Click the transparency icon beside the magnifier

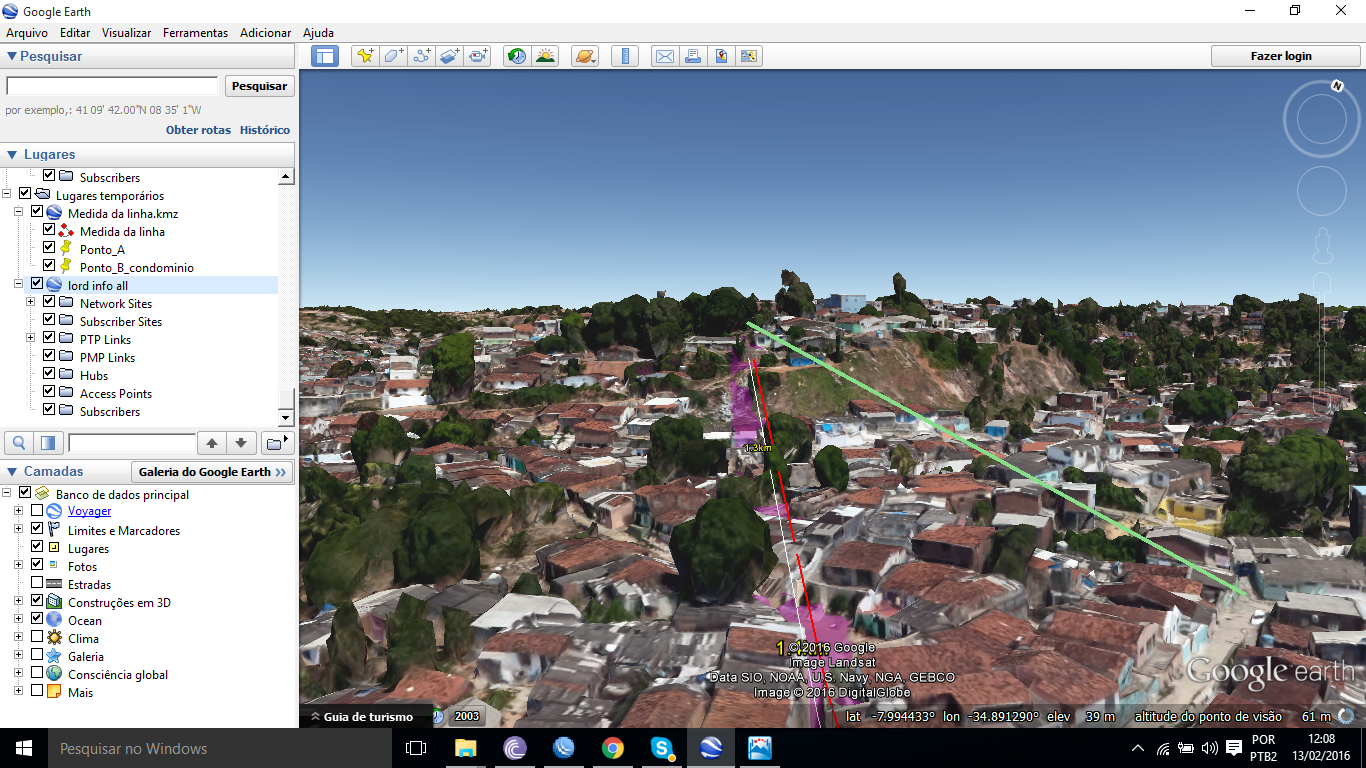[47, 442]
